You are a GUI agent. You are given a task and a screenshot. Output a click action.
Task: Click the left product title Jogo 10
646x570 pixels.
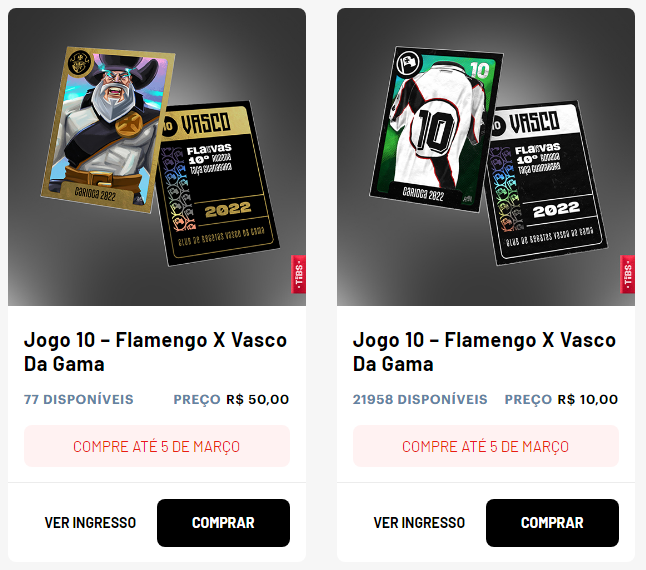click(x=155, y=352)
